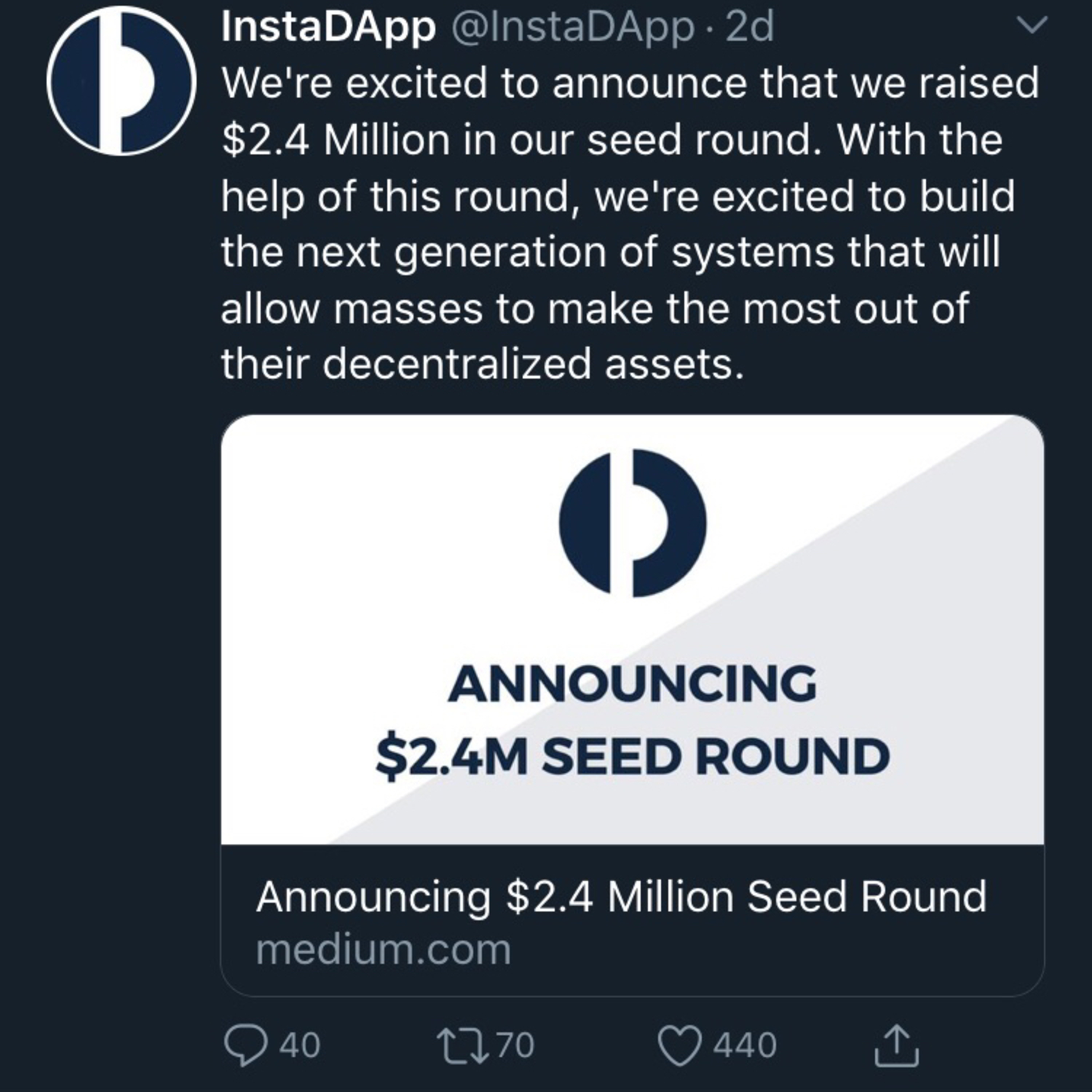Click the $2.4M SEED ROUND headline in card
This screenshot has height=1092, width=1092.
tap(633, 757)
